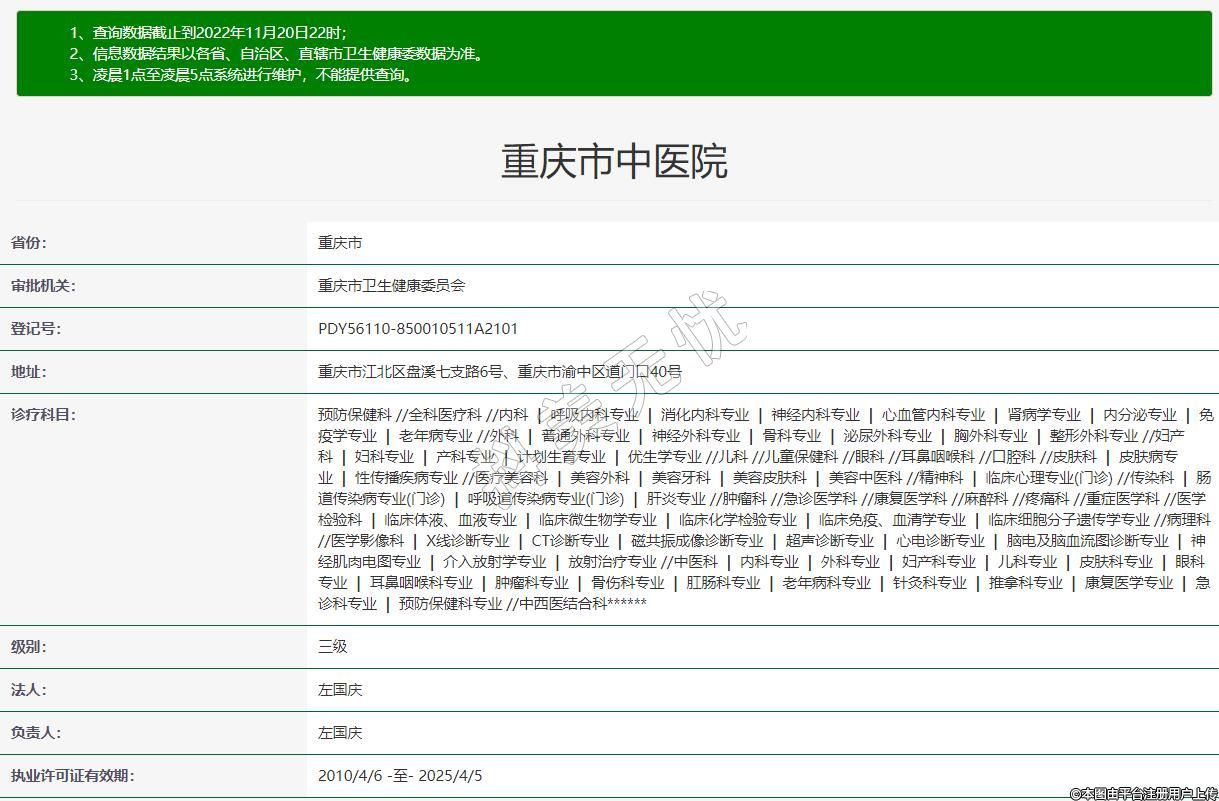This screenshot has width=1219, height=801.
Task: Click 左国庆 in the 负责人 row
Action: (x=340, y=732)
